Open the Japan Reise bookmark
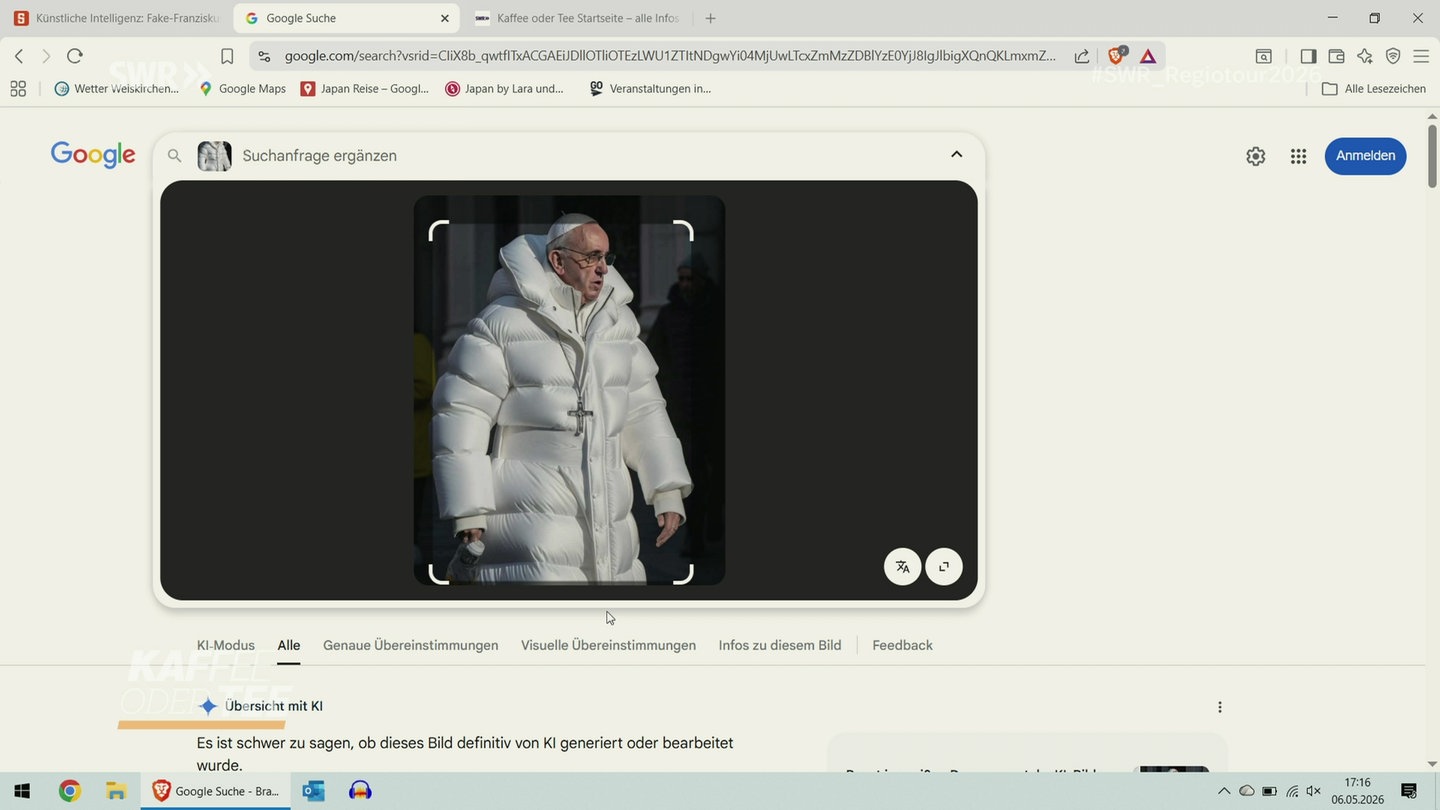 (364, 88)
